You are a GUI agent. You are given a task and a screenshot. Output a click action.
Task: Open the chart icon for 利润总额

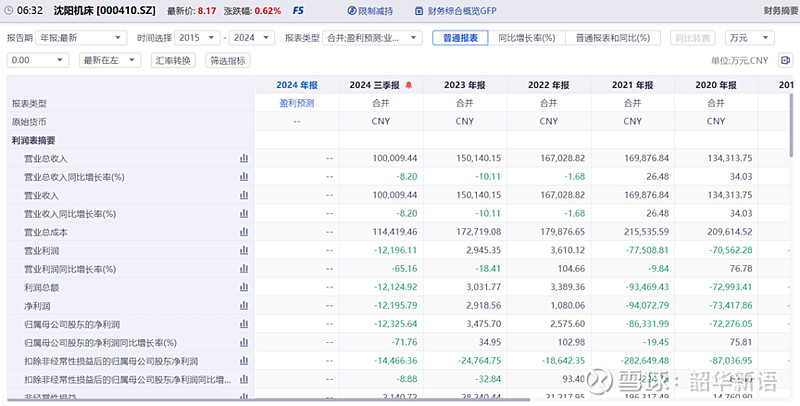(244, 287)
